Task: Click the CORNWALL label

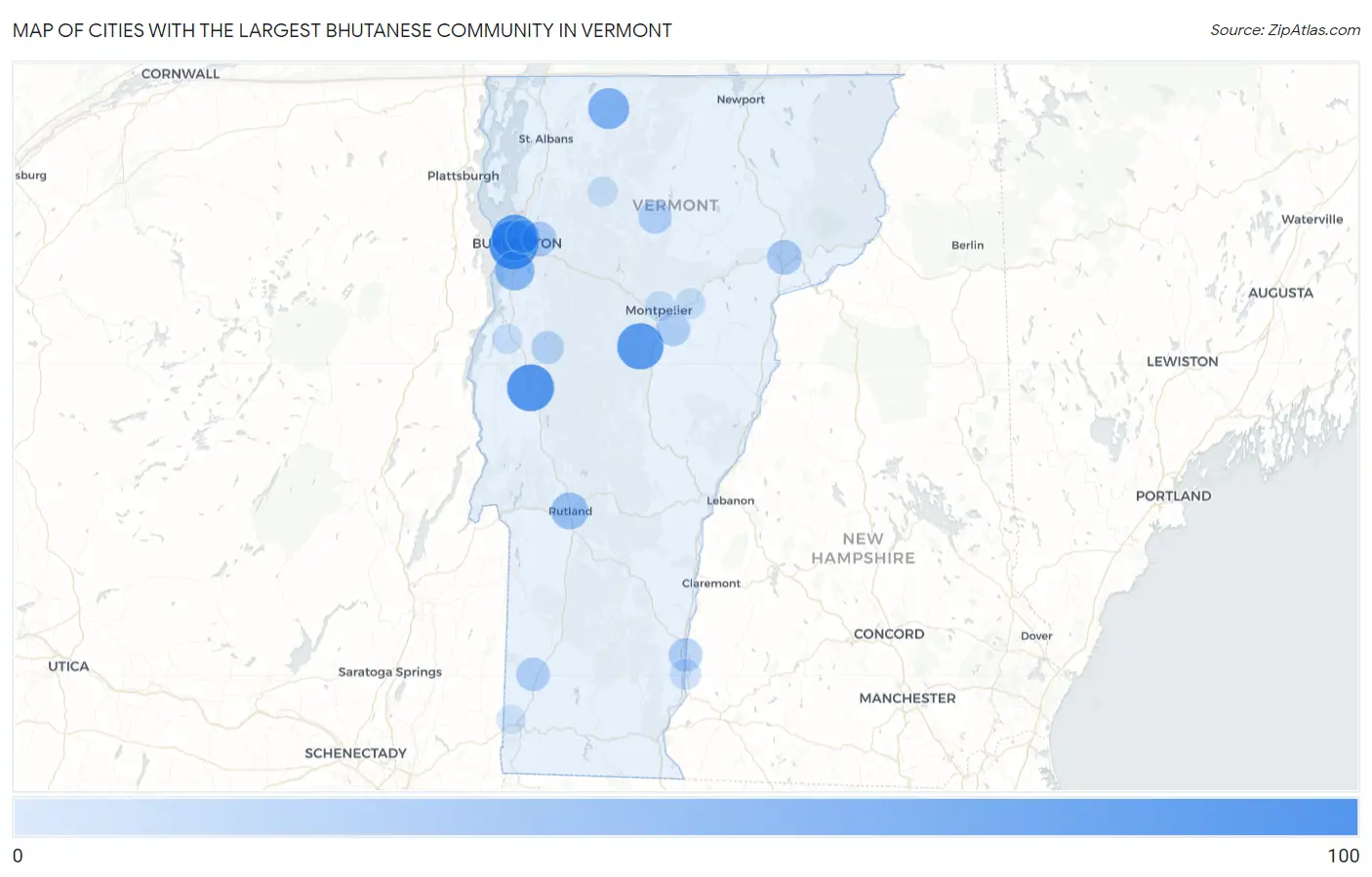Action: pos(181,73)
